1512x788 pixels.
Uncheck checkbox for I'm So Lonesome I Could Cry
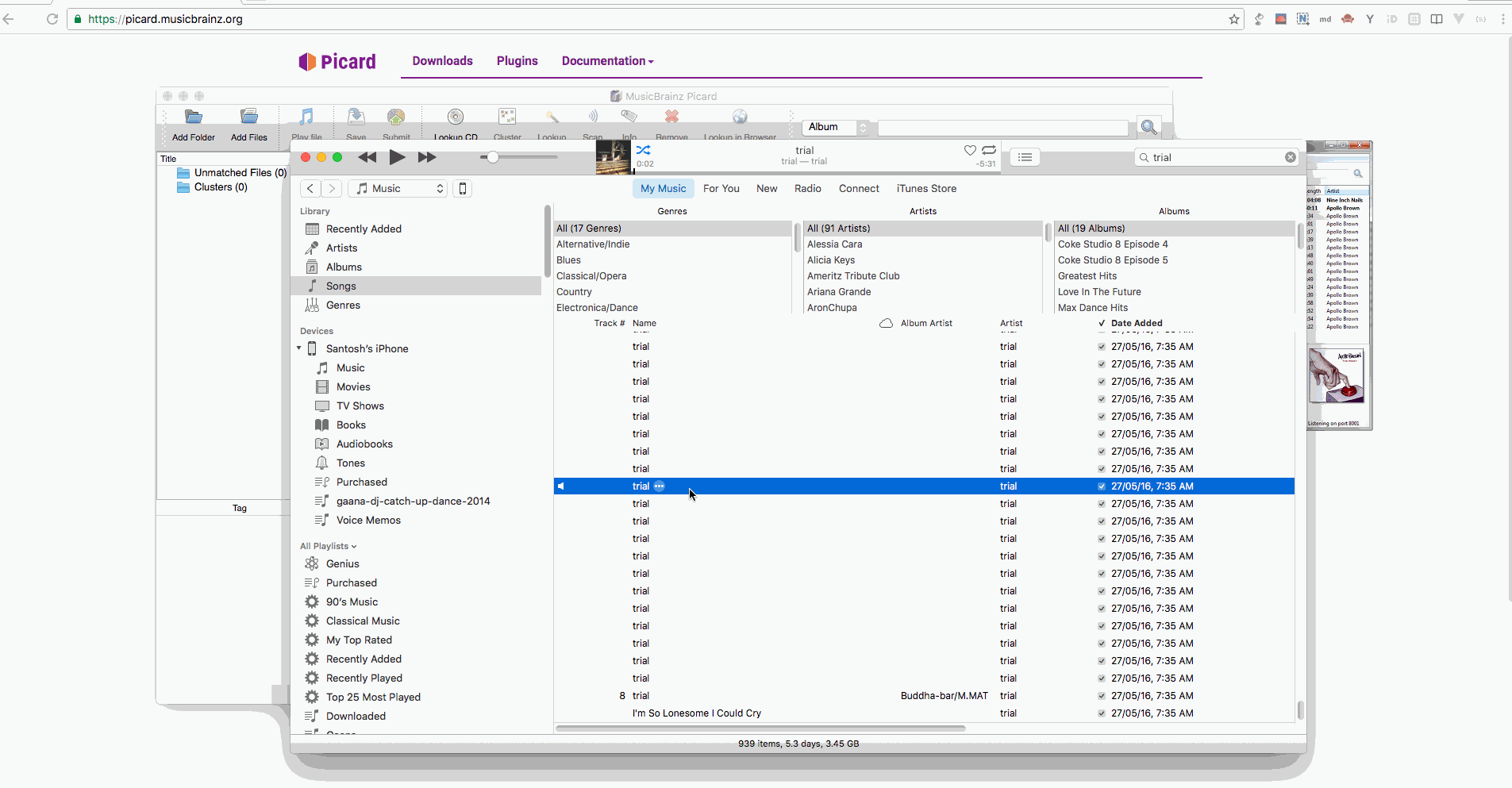coord(1102,713)
